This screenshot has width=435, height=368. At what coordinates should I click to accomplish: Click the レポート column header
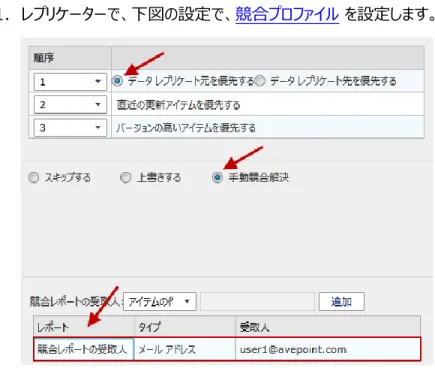point(84,327)
